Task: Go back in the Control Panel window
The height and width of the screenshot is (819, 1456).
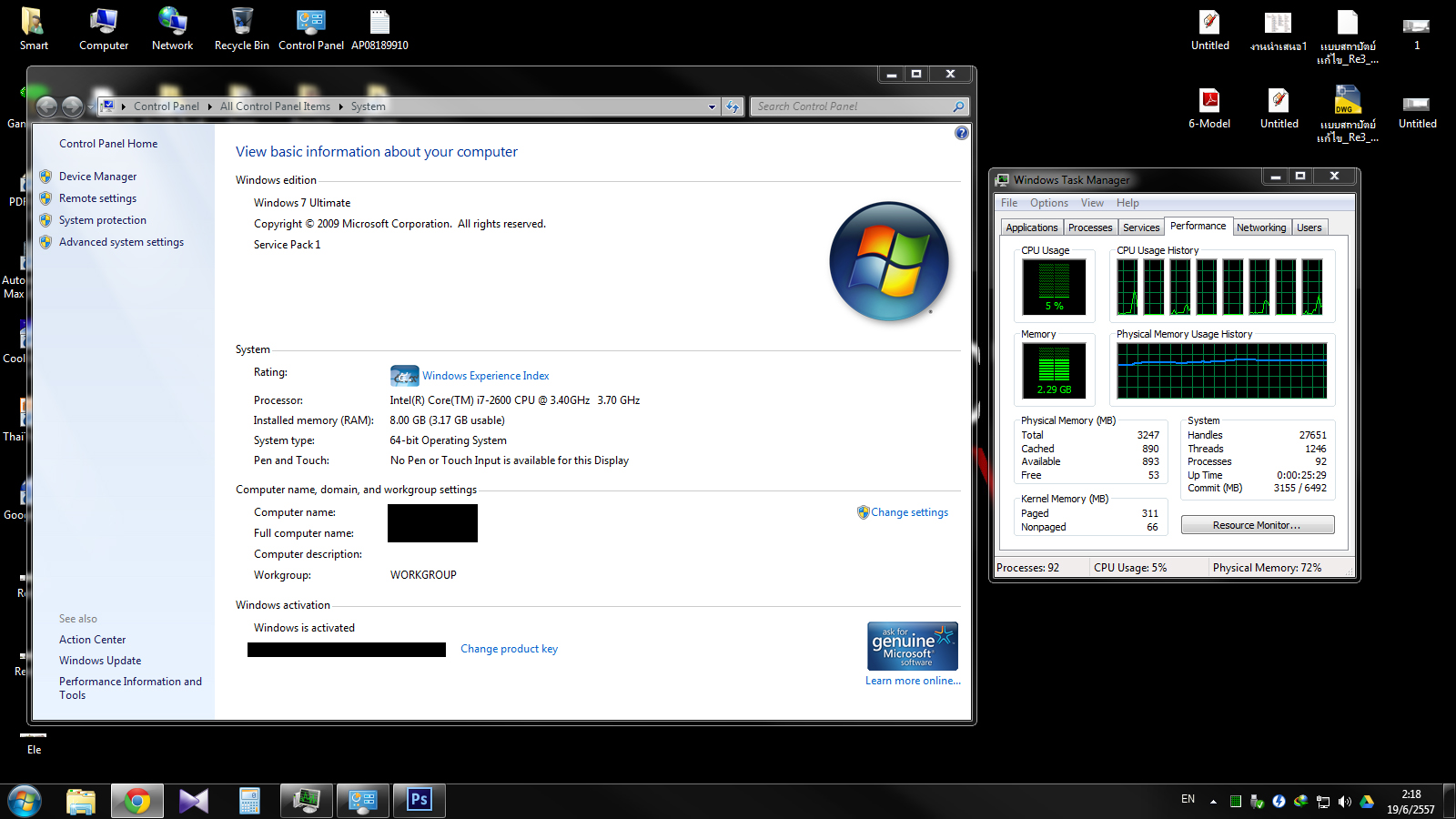Action: pyautogui.click(x=47, y=106)
